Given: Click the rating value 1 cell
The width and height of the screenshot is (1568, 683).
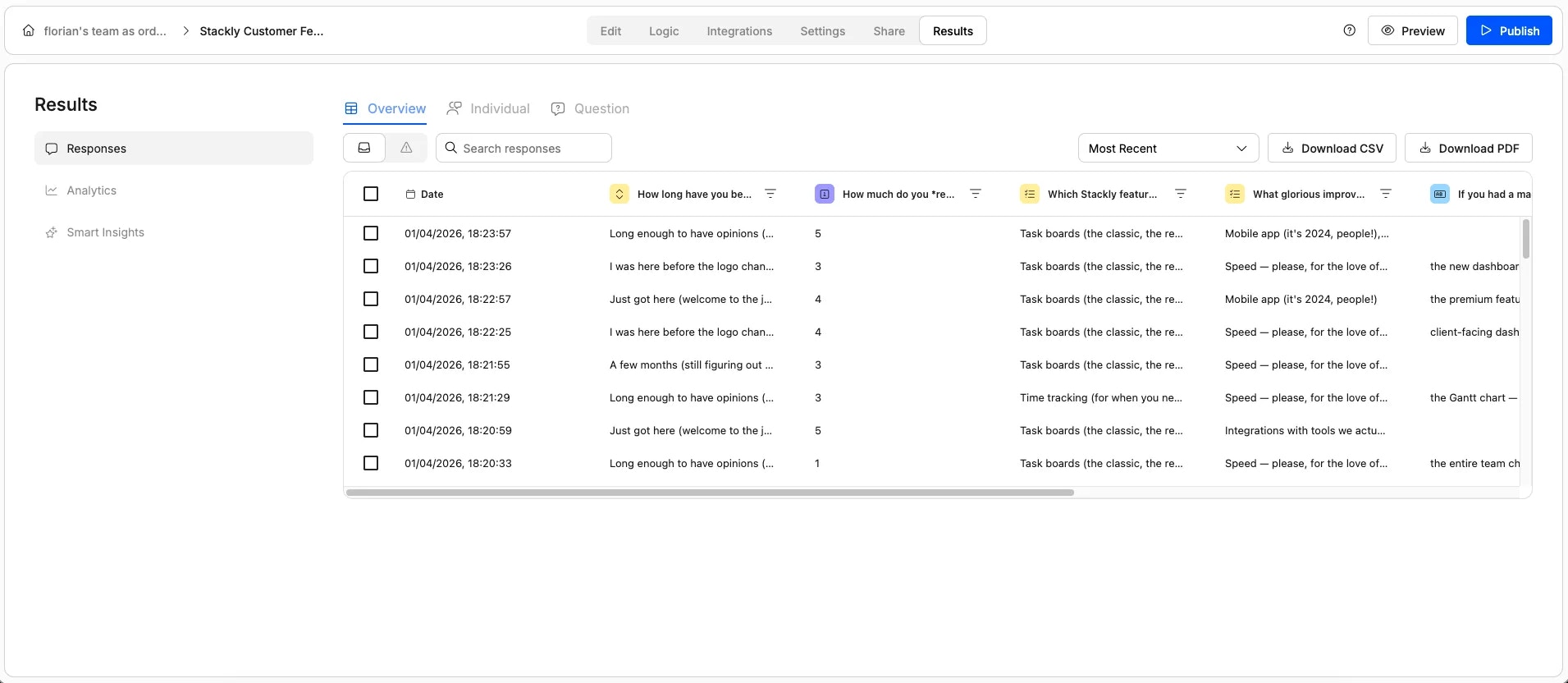Looking at the screenshot, I should [x=817, y=463].
